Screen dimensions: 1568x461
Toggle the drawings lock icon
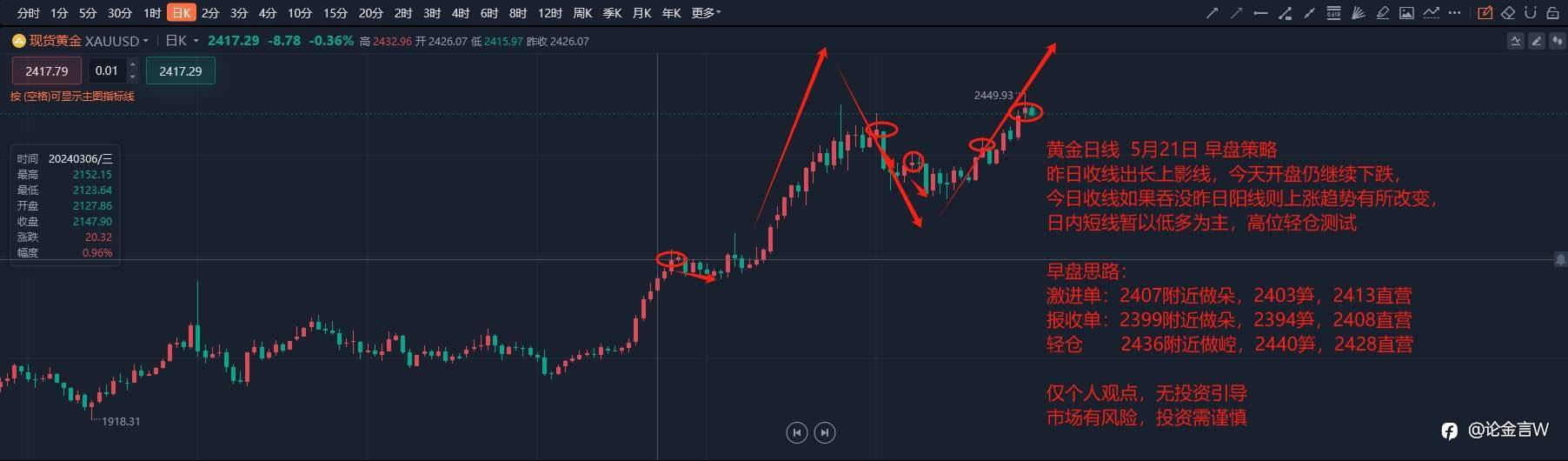pyautogui.click(x=1552, y=13)
